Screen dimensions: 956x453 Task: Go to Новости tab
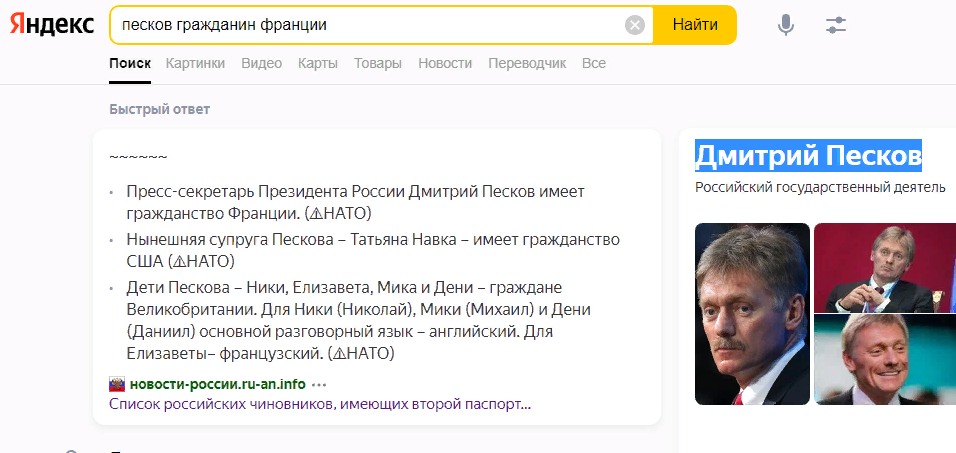pos(445,63)
